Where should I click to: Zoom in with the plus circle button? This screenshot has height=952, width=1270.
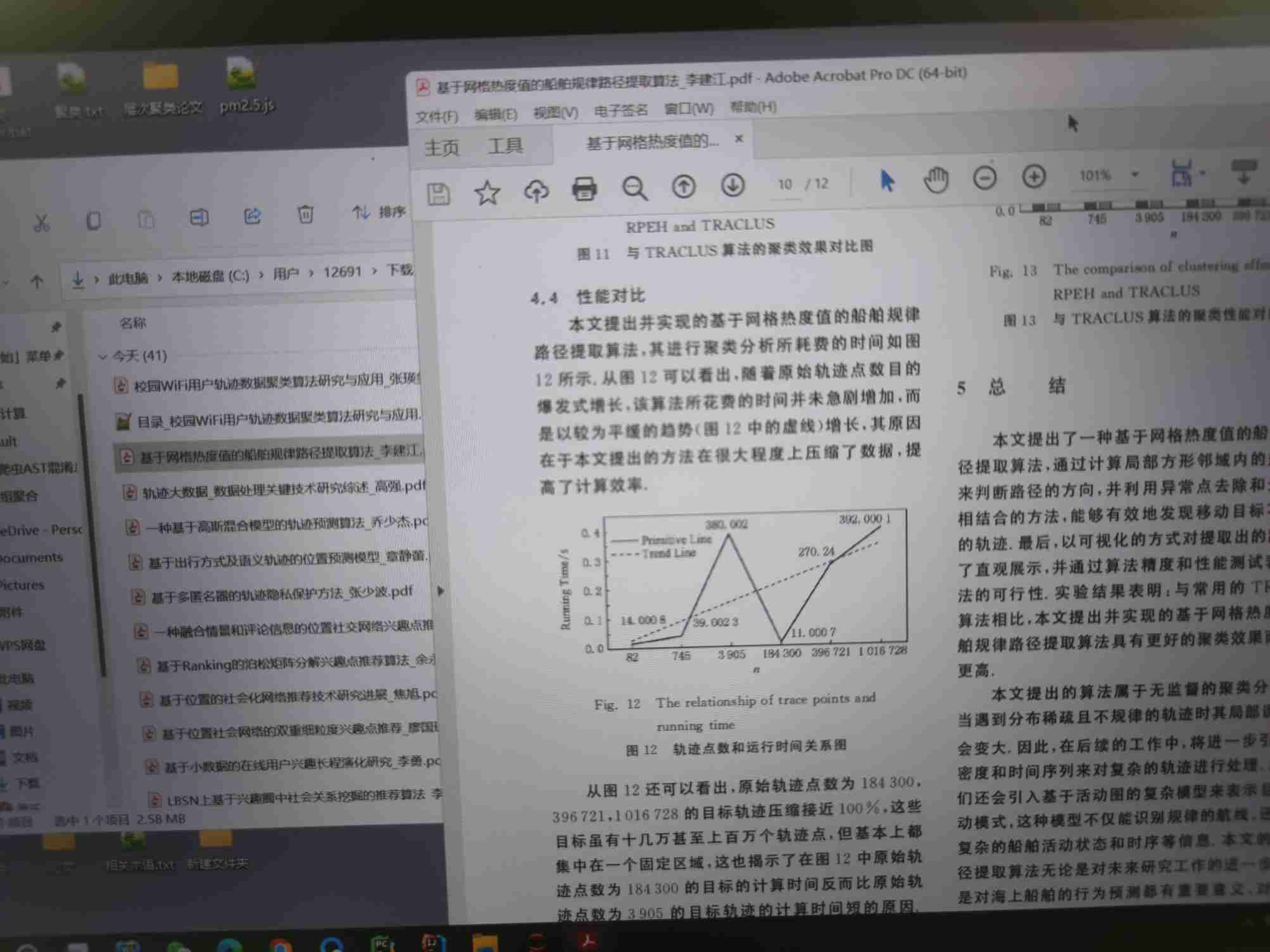pos(1034,177)
